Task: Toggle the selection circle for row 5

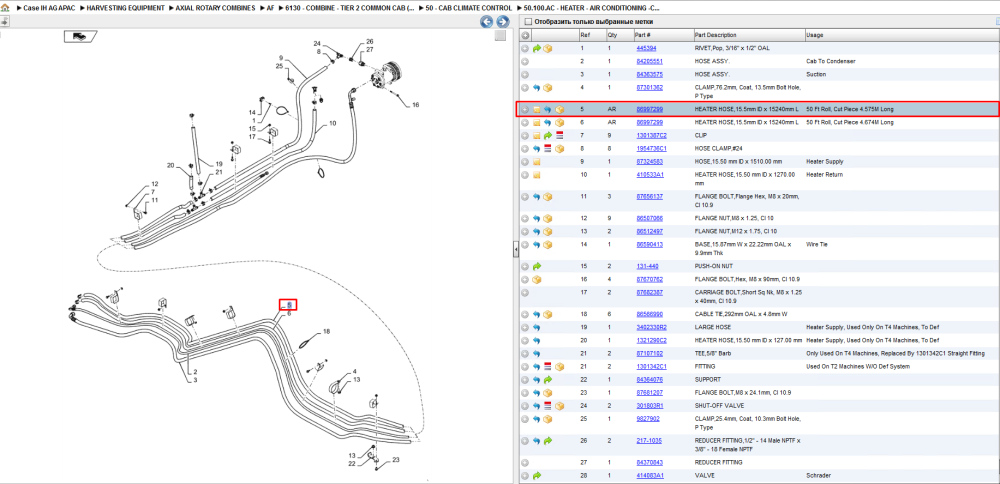Action: pos(526,110)
